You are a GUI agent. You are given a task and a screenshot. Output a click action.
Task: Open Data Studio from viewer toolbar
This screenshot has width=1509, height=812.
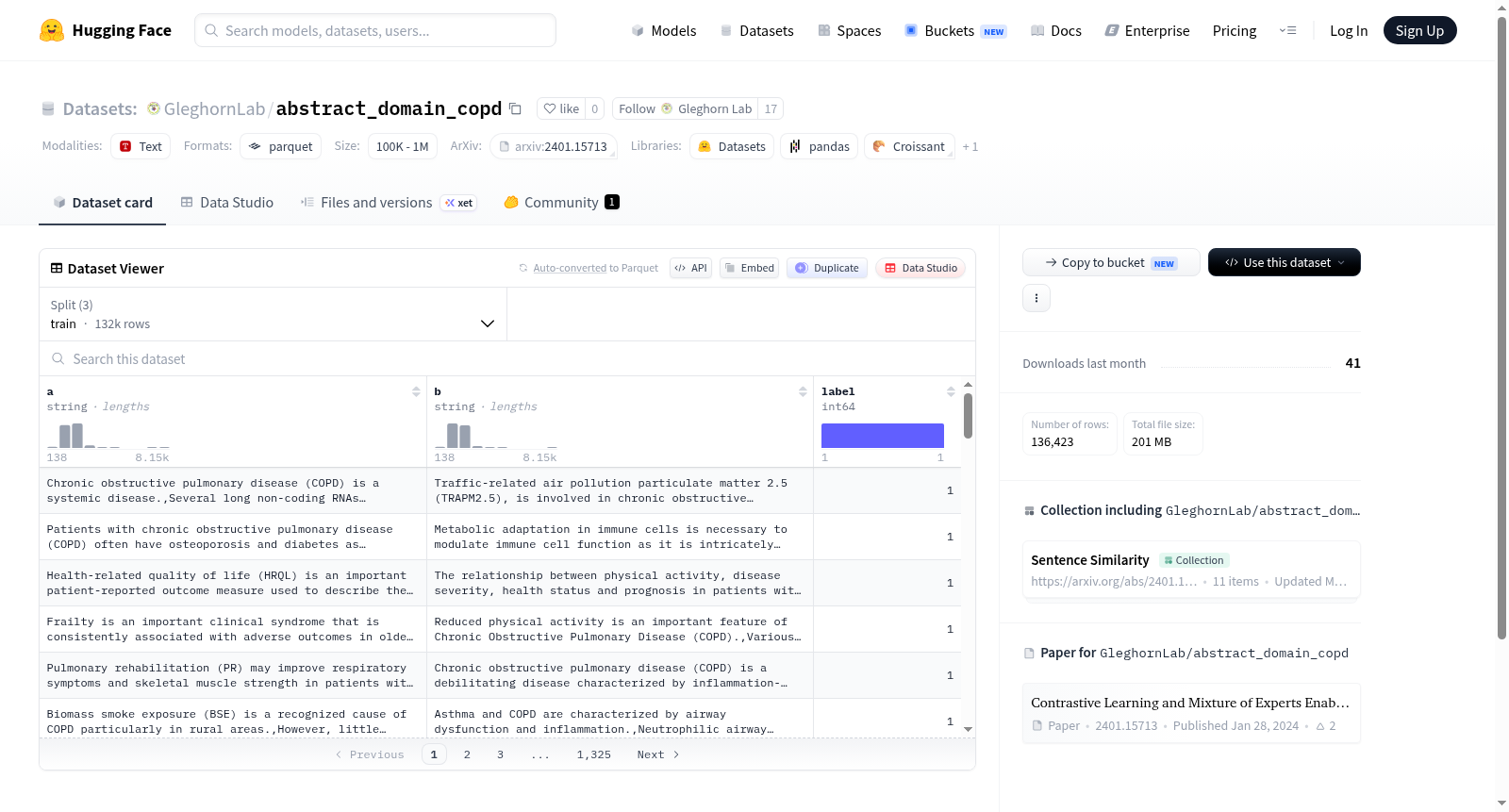tap(920, 268)
